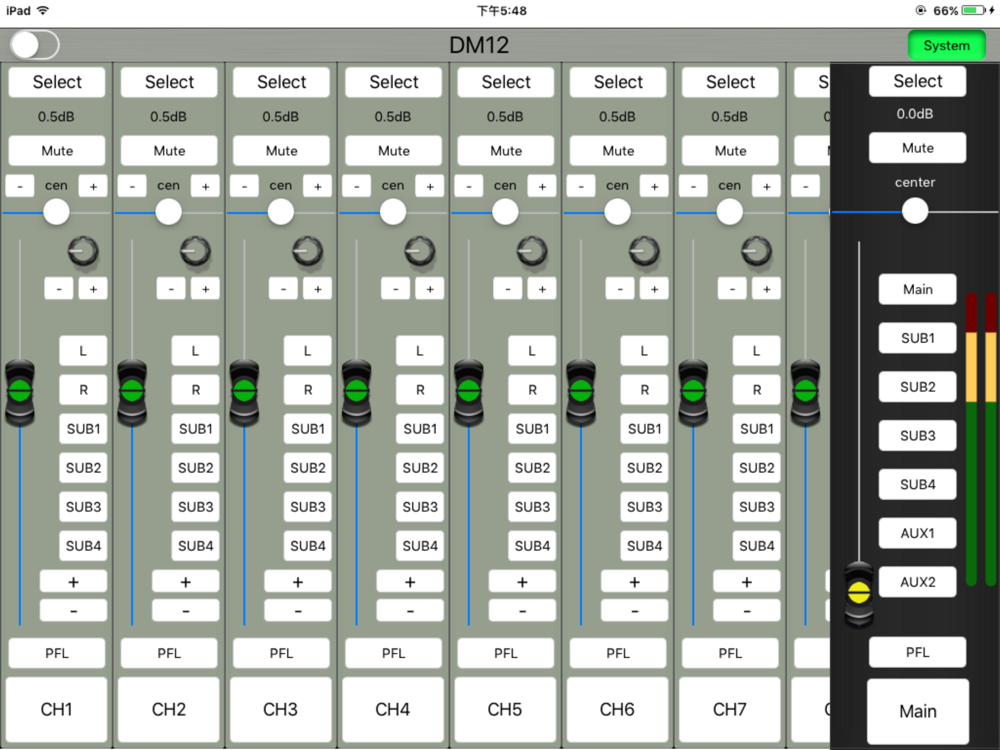This screenshot has width=1000, height=750.
Task: Open the System menu
Action: click(x=946, y=45)
